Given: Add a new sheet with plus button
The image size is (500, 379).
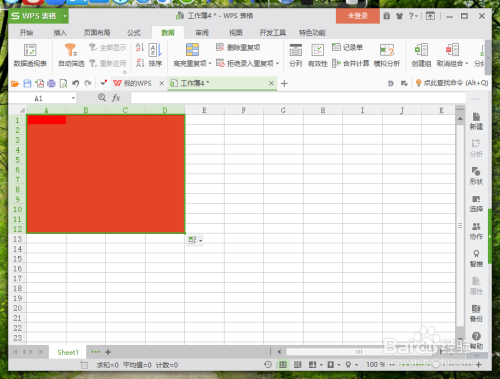Looking at the screenshot, I should point(108,352).
